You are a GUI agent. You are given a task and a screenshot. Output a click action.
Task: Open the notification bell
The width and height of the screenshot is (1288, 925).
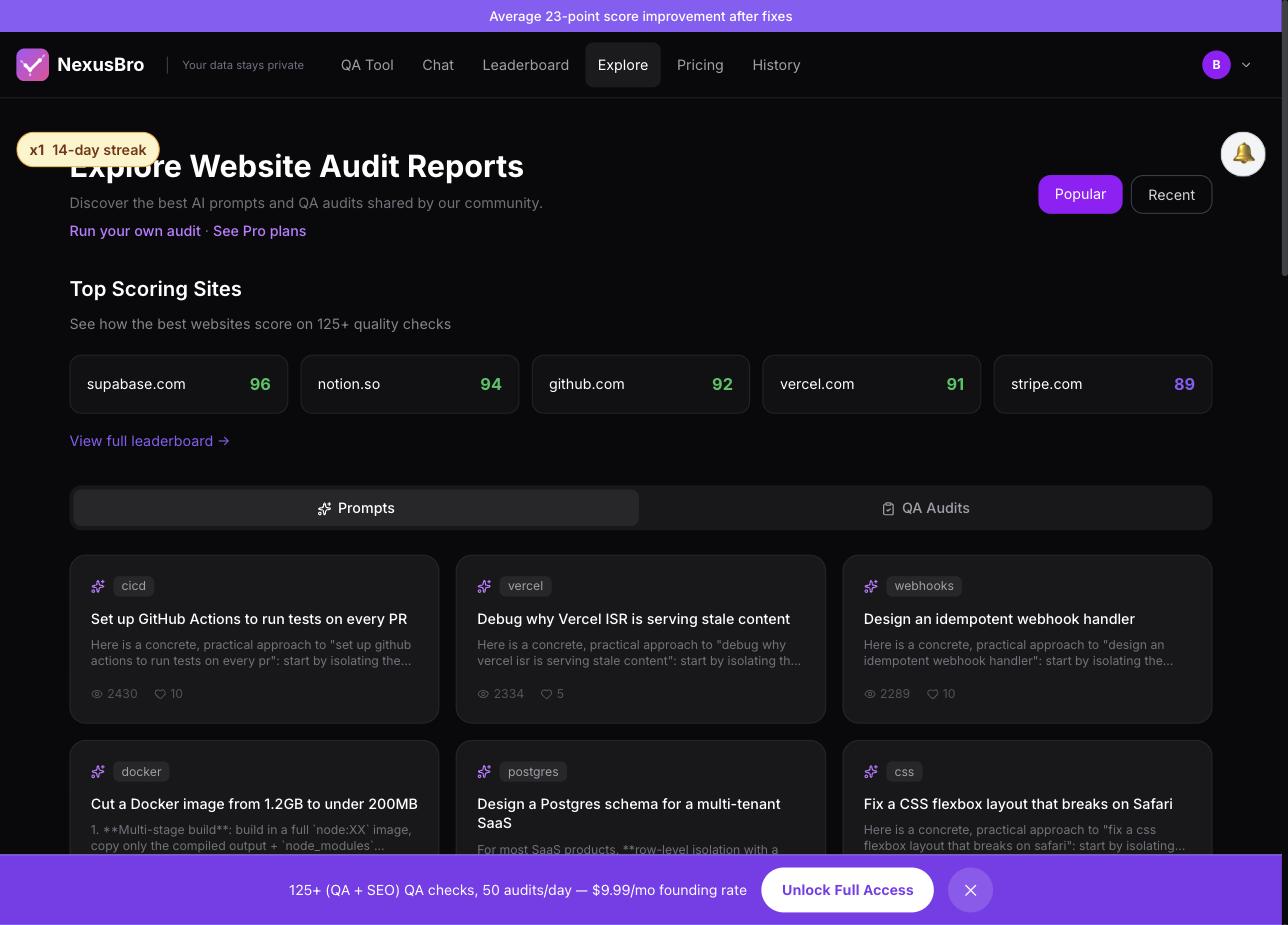tap(1243, 154)
